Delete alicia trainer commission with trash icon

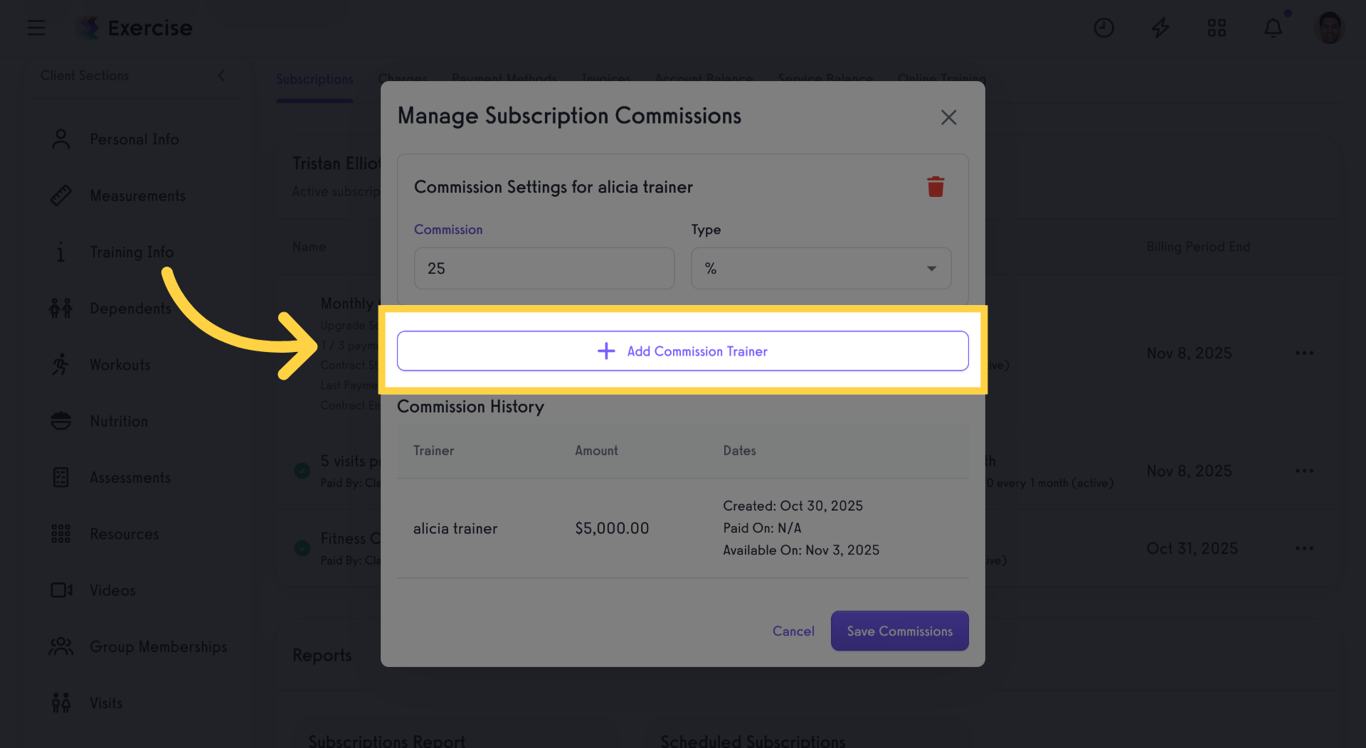[x=935, y=187]
